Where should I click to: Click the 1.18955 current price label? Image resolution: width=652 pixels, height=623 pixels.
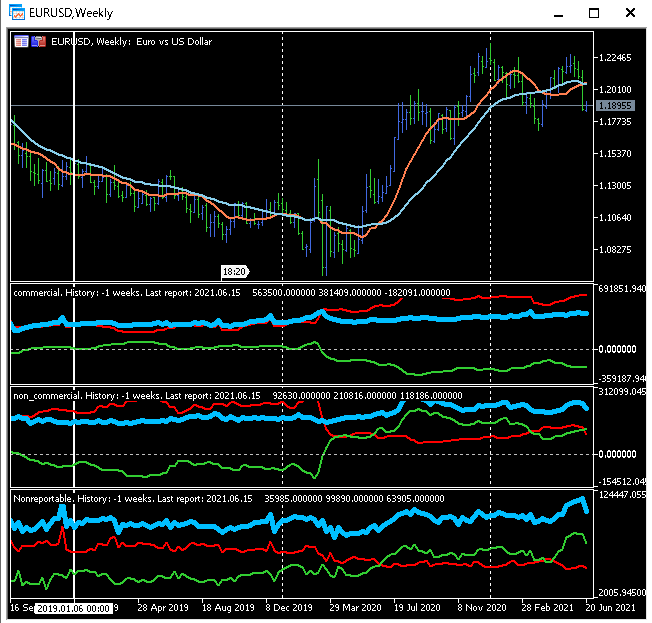click(615, 106)
